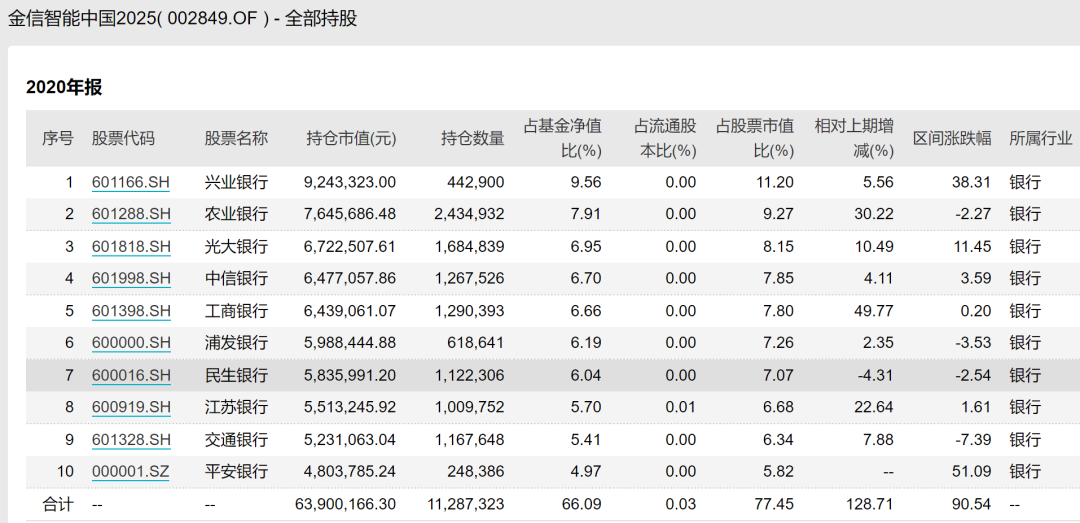This screenshot has width=1080, height=523.
Task: Select the stock name 浦发银行
Action: point(236,343)
